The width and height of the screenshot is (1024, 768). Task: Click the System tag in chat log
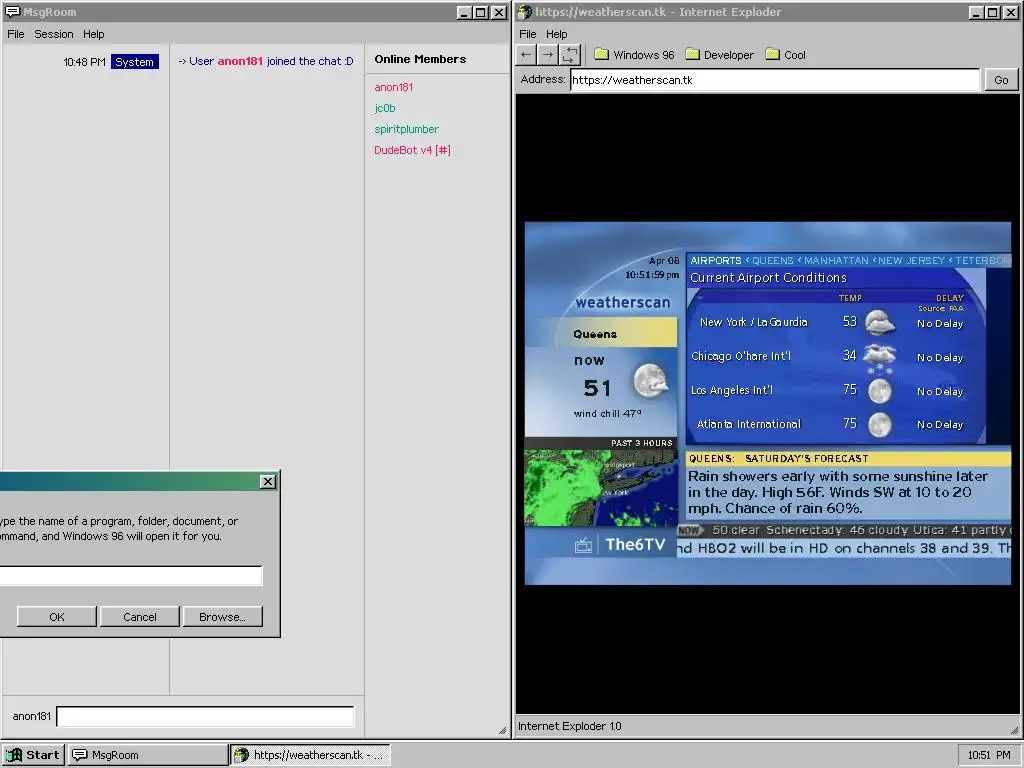tap(135, 61)
